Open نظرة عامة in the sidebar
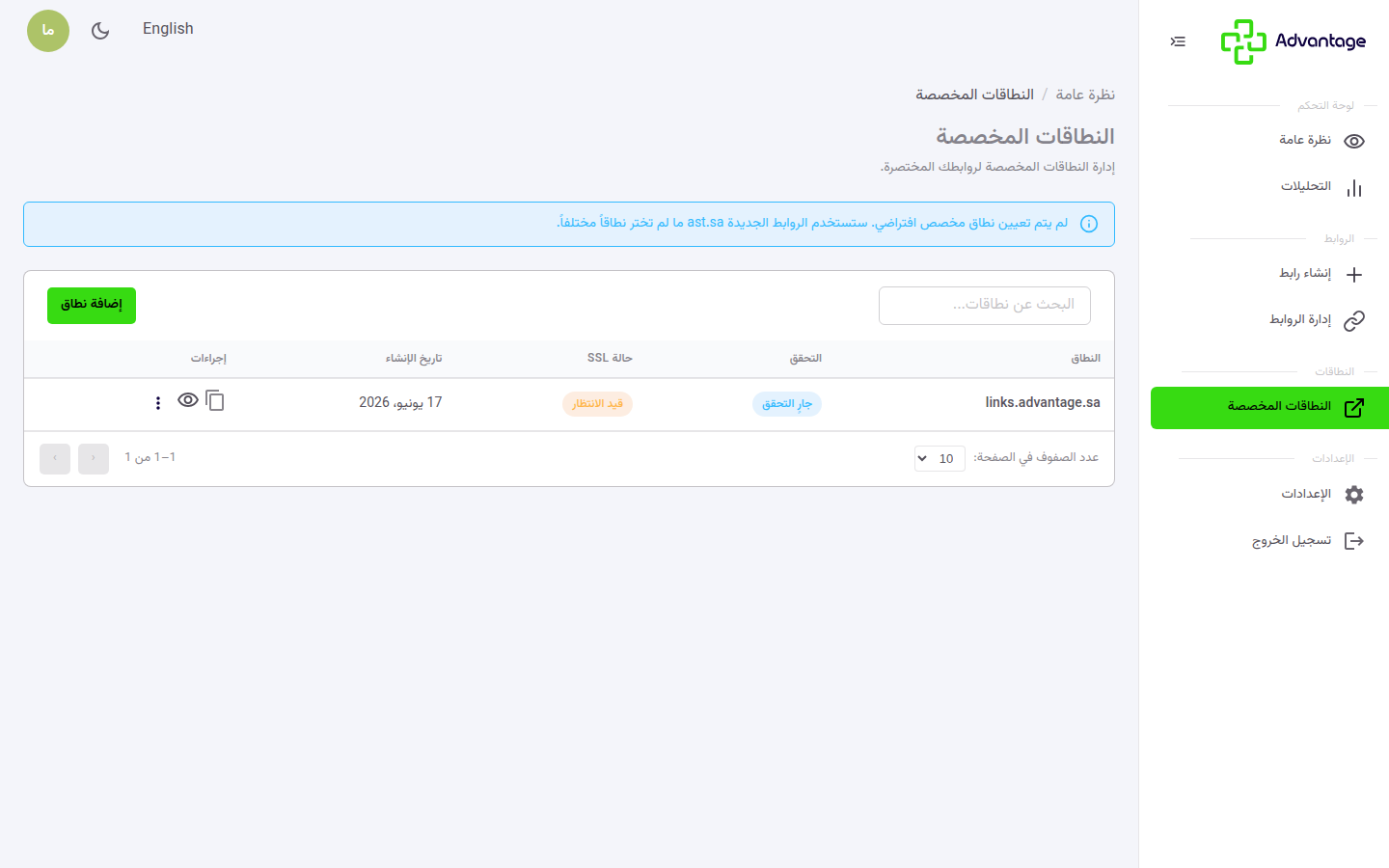The height and width of the screenshot is (868, 1389). (x=1269, y=141)
